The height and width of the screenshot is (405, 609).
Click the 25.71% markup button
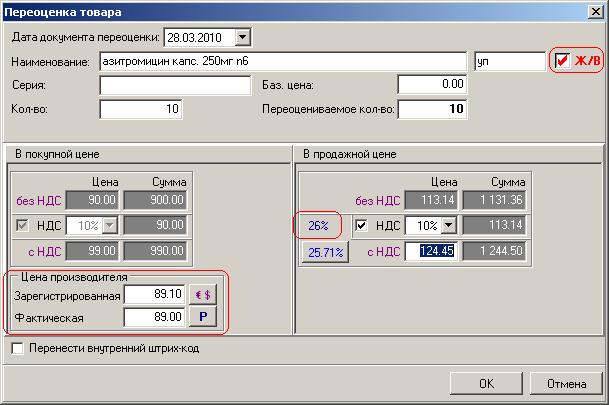click(x=324, y=252)
